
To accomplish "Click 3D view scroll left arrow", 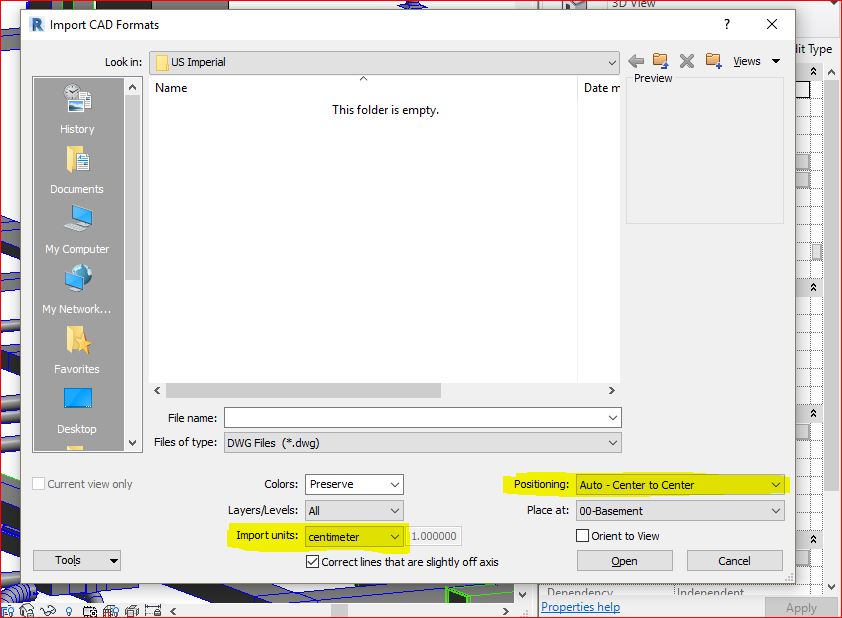I will [173, 611].
